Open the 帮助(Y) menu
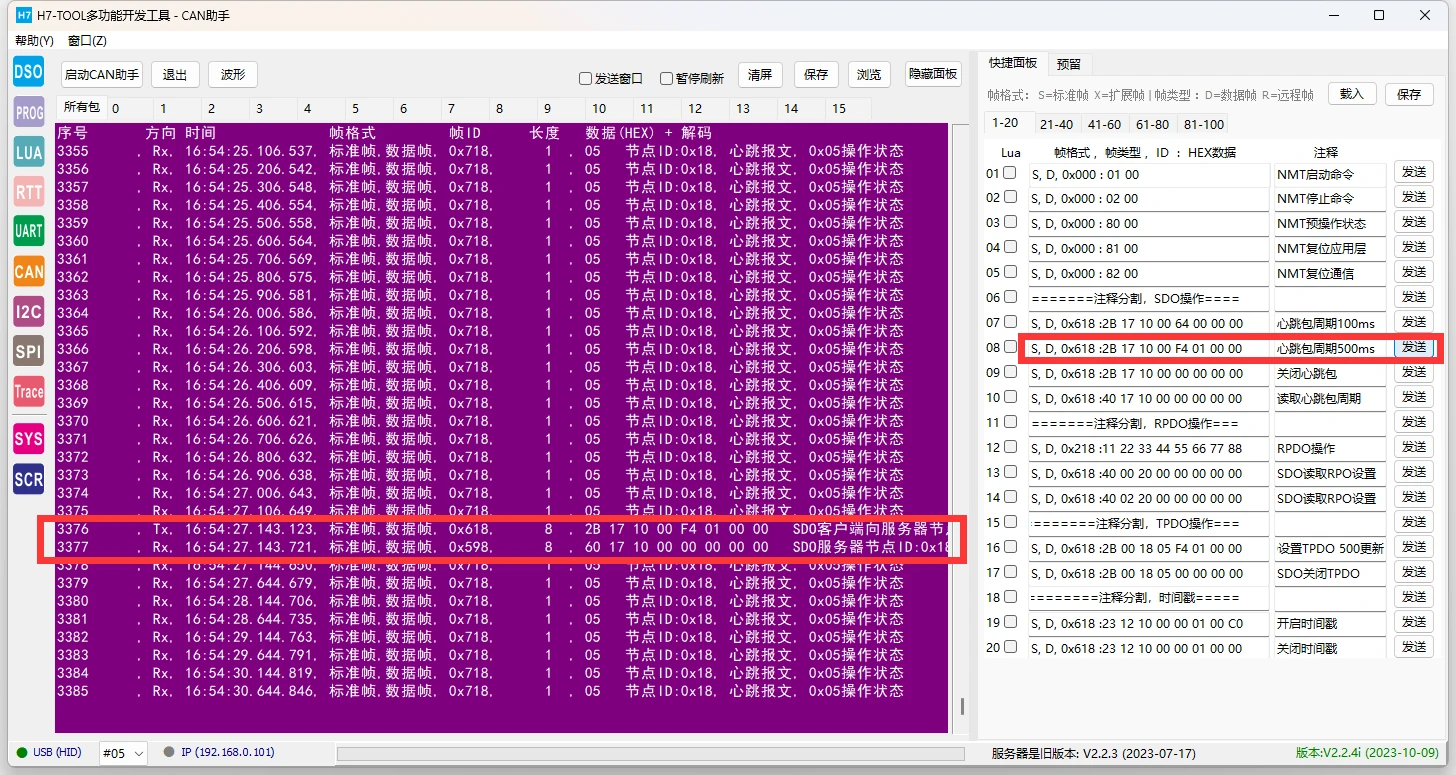Viewport: 1456px width, 775px height. click(34, 41)
